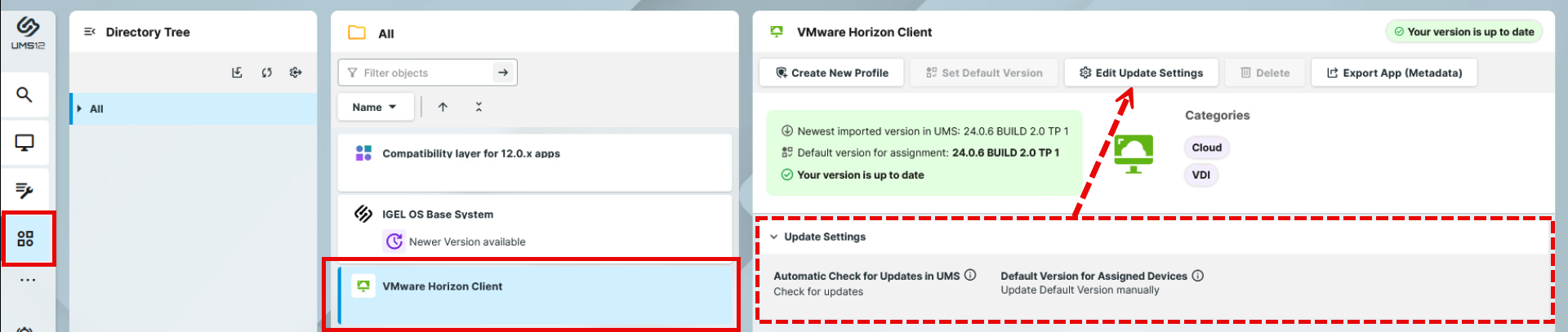Collapse the Update Settings section
This screenshot has width=1568, height=332.
coord(773,237)
